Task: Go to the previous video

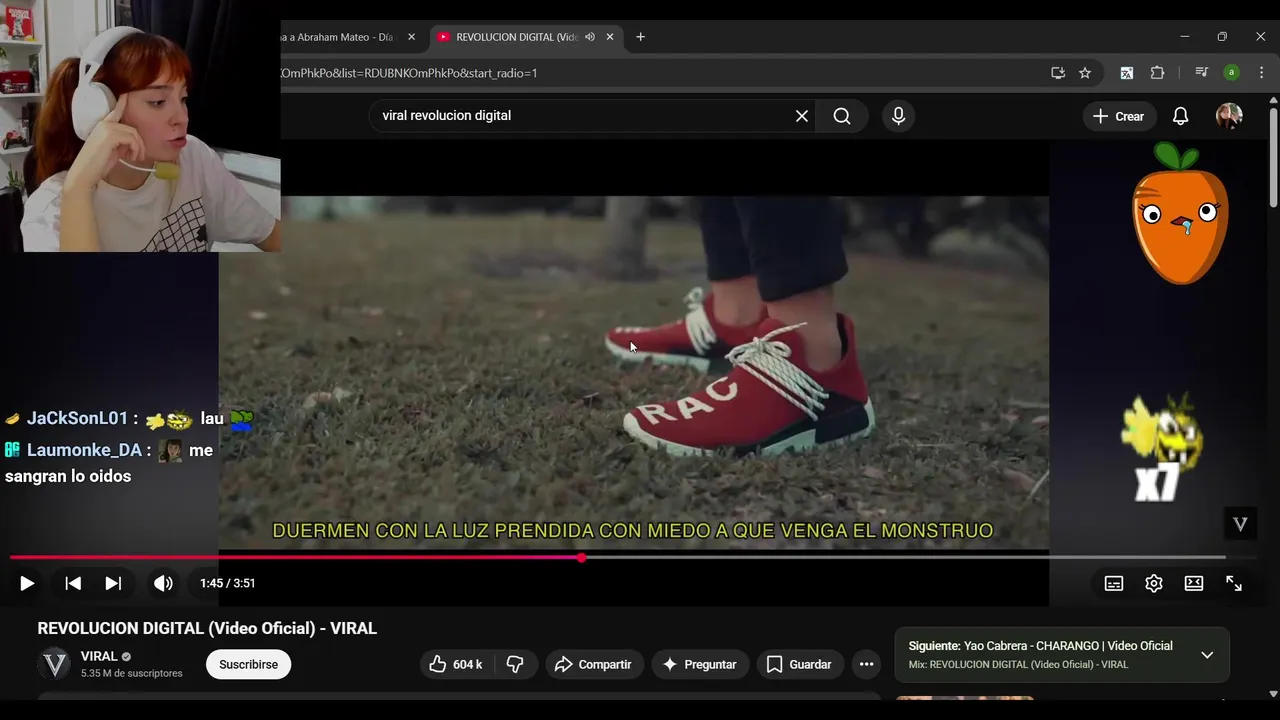Action: tap(73, 583)
